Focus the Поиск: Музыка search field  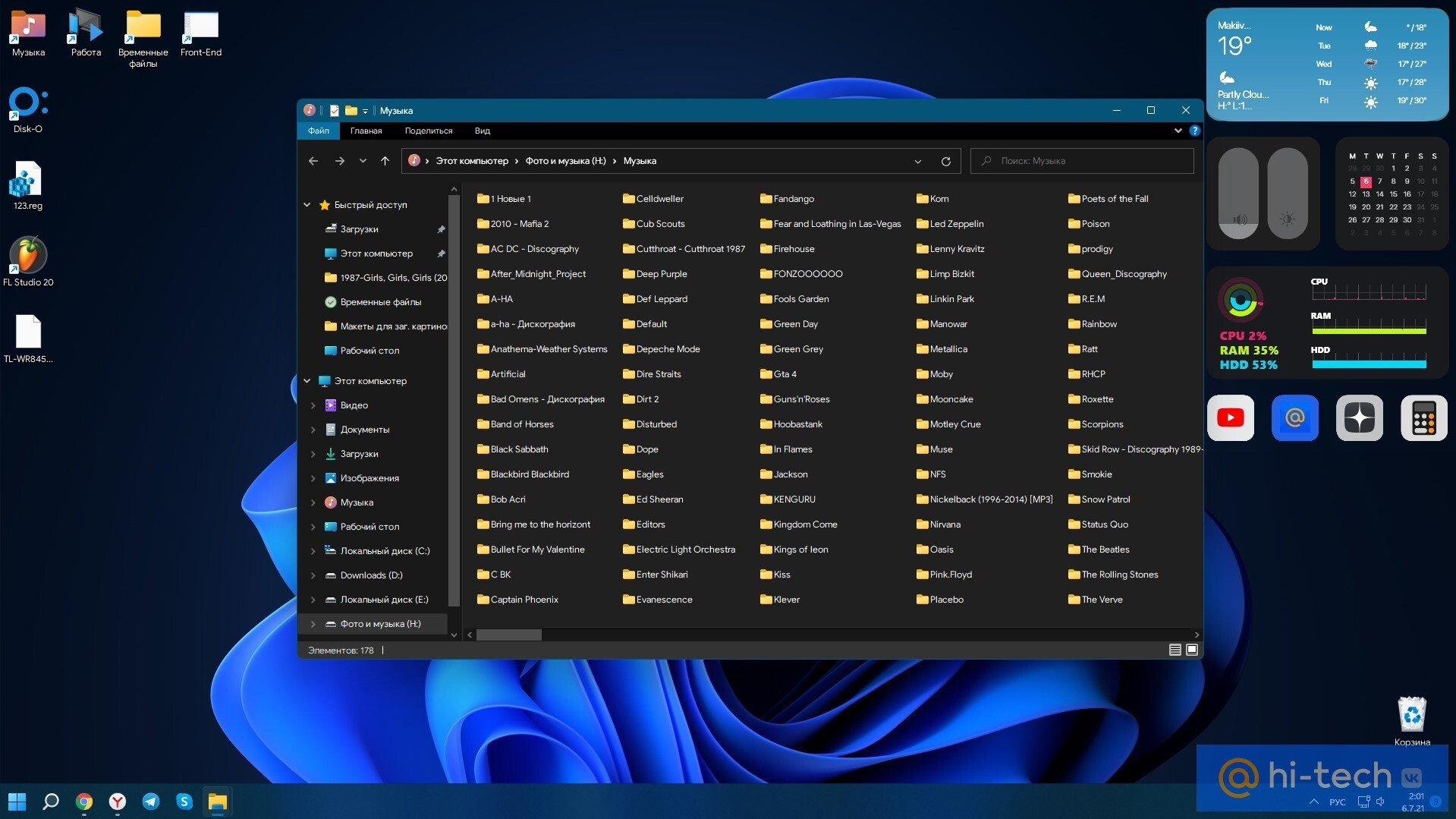(1082, 161)
